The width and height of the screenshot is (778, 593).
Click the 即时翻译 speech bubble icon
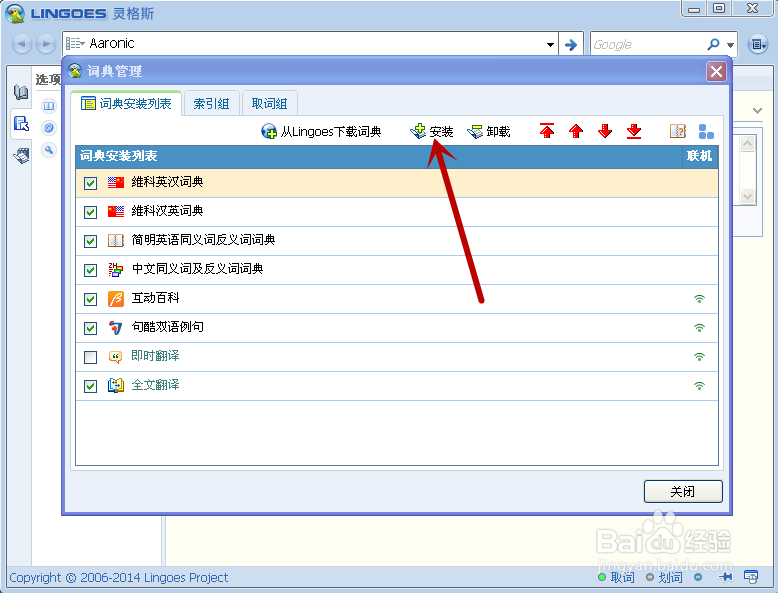click(115, 357)
